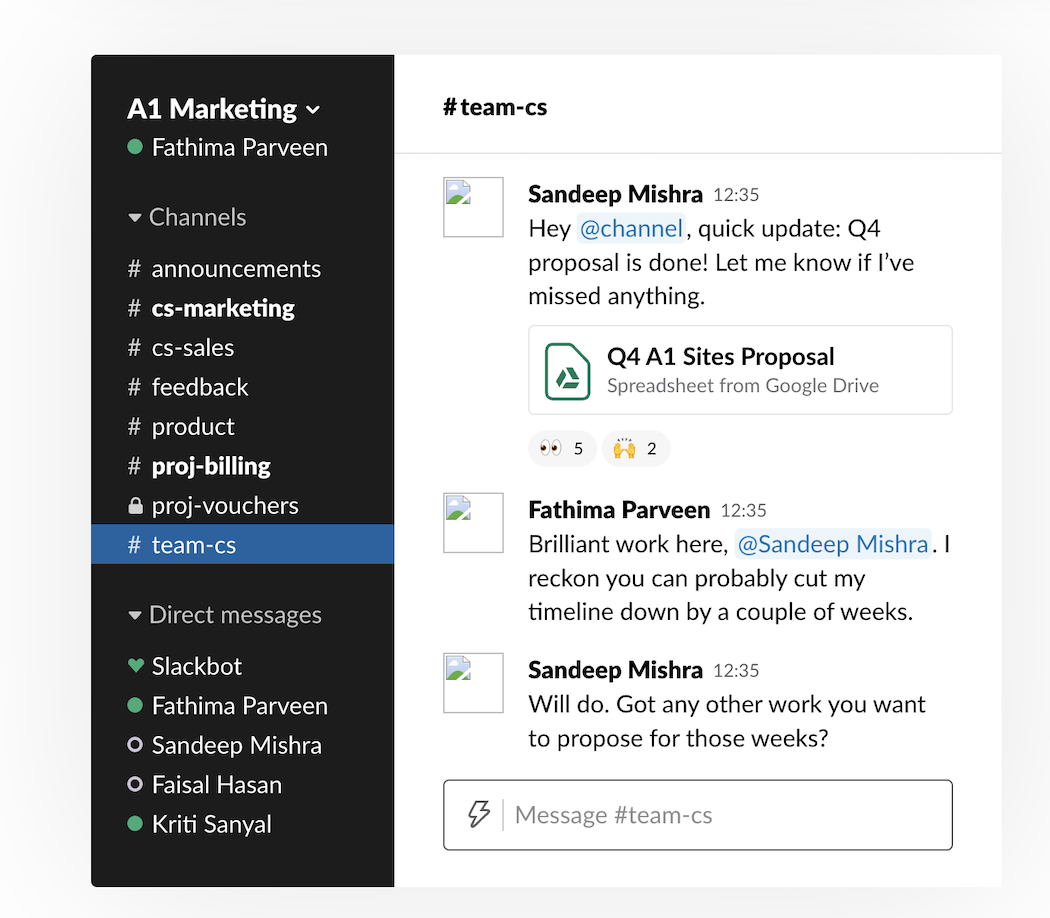The width and height of the screenshot is (1050, 918).
Task: Click the hash icon beside announcements
Action: (136, 268)
